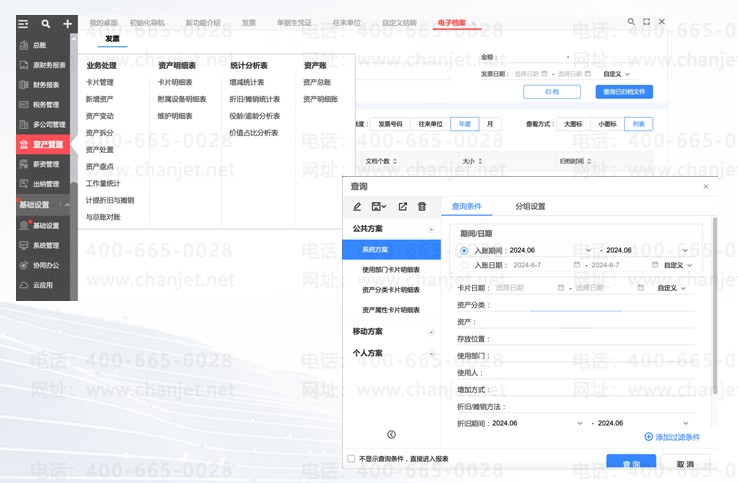Sort by 文档个数 column header
Image resolution: width=738 pixels, height=483 pixels.
[381, 161]
